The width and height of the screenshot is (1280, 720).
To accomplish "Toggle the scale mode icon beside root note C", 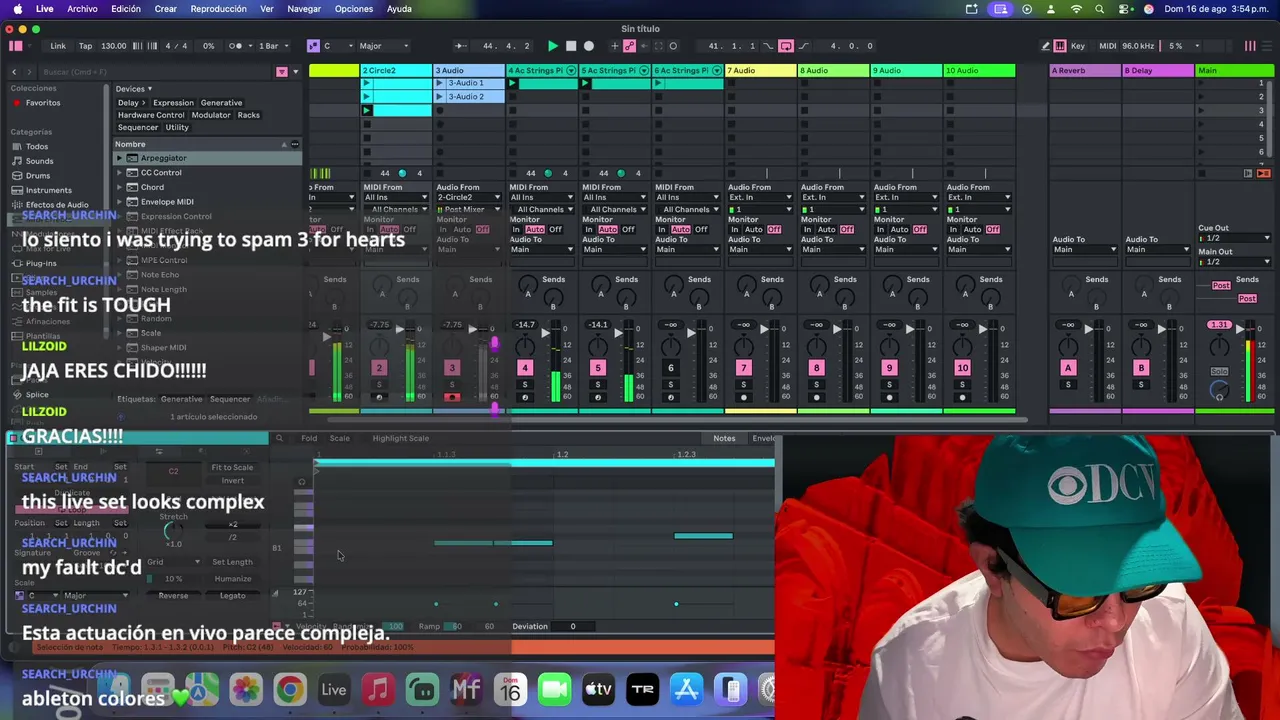I will coord(313,46).
